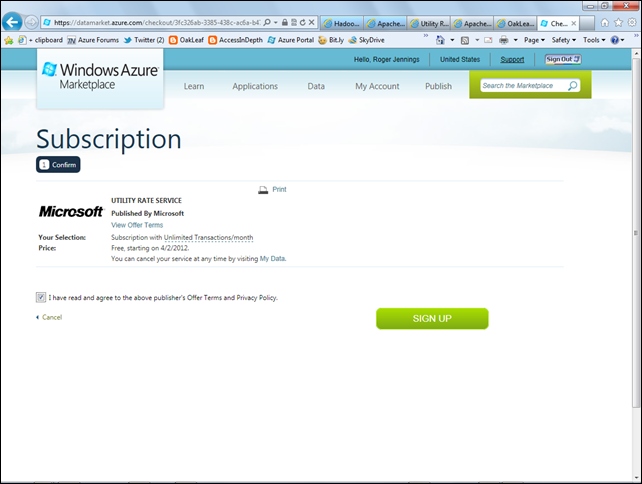Open the Support link
Screen dimensions: 642x484
[x=512, y=59]
